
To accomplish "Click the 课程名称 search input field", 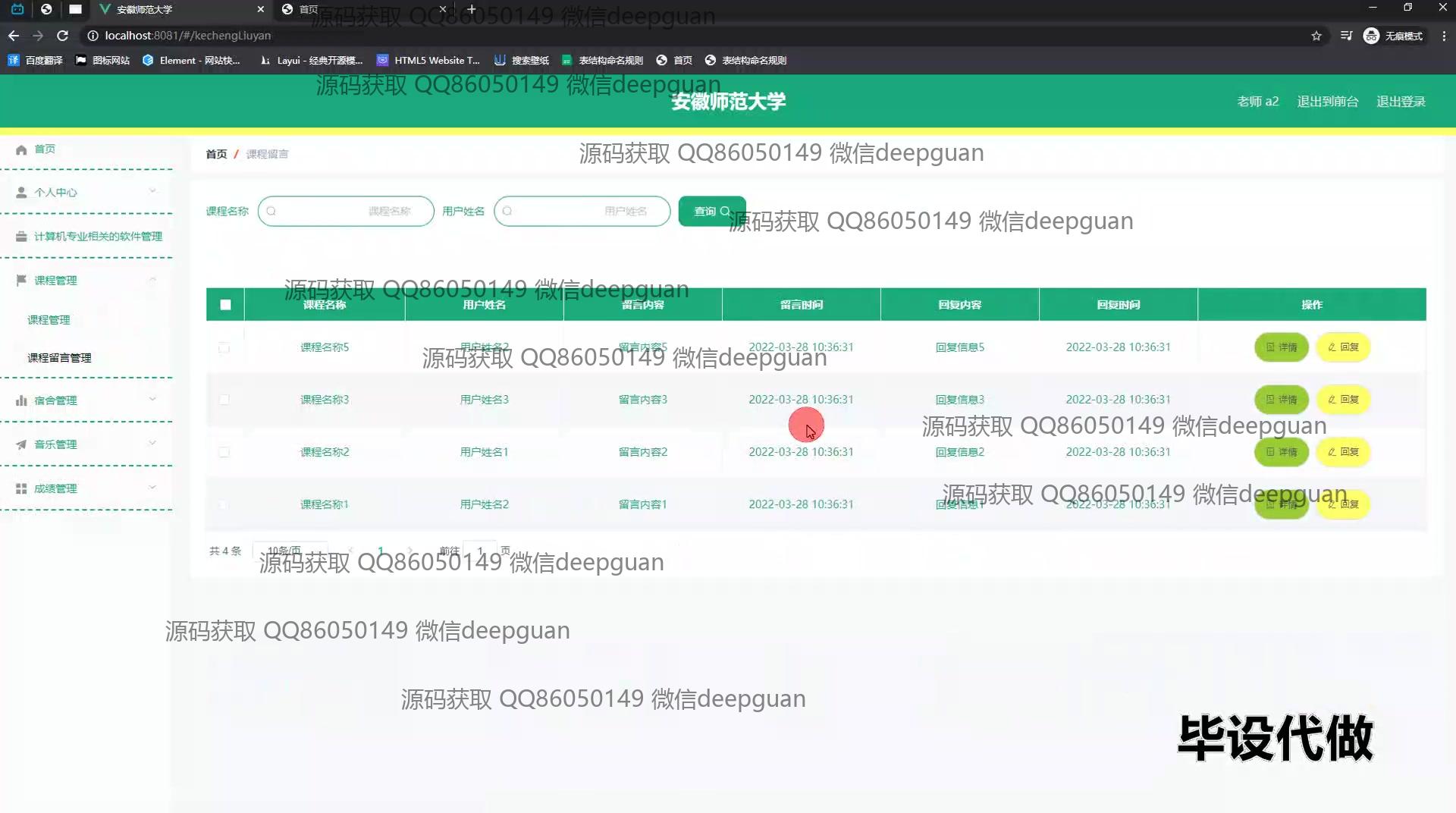I will (346, 212).
